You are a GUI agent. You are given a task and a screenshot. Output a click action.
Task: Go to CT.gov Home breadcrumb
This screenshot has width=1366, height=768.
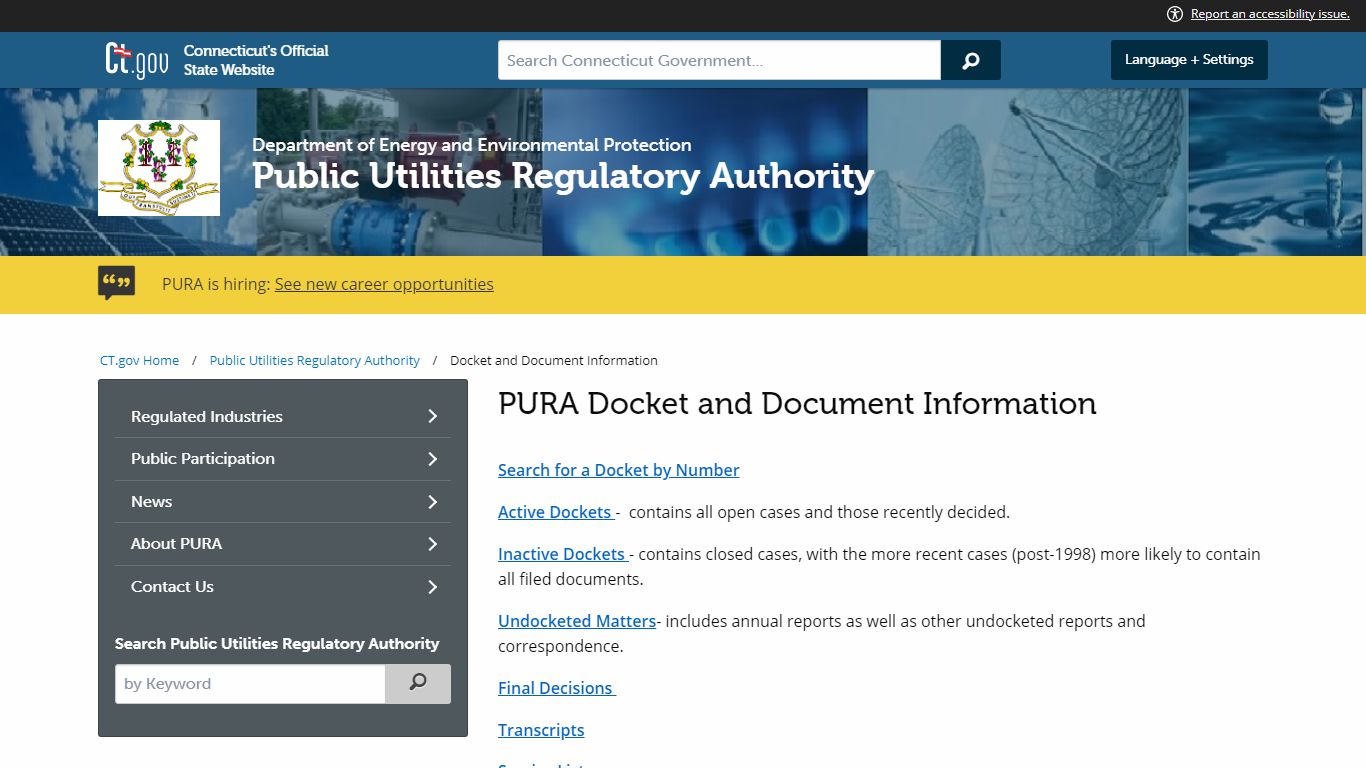click(x=140, y=360)
